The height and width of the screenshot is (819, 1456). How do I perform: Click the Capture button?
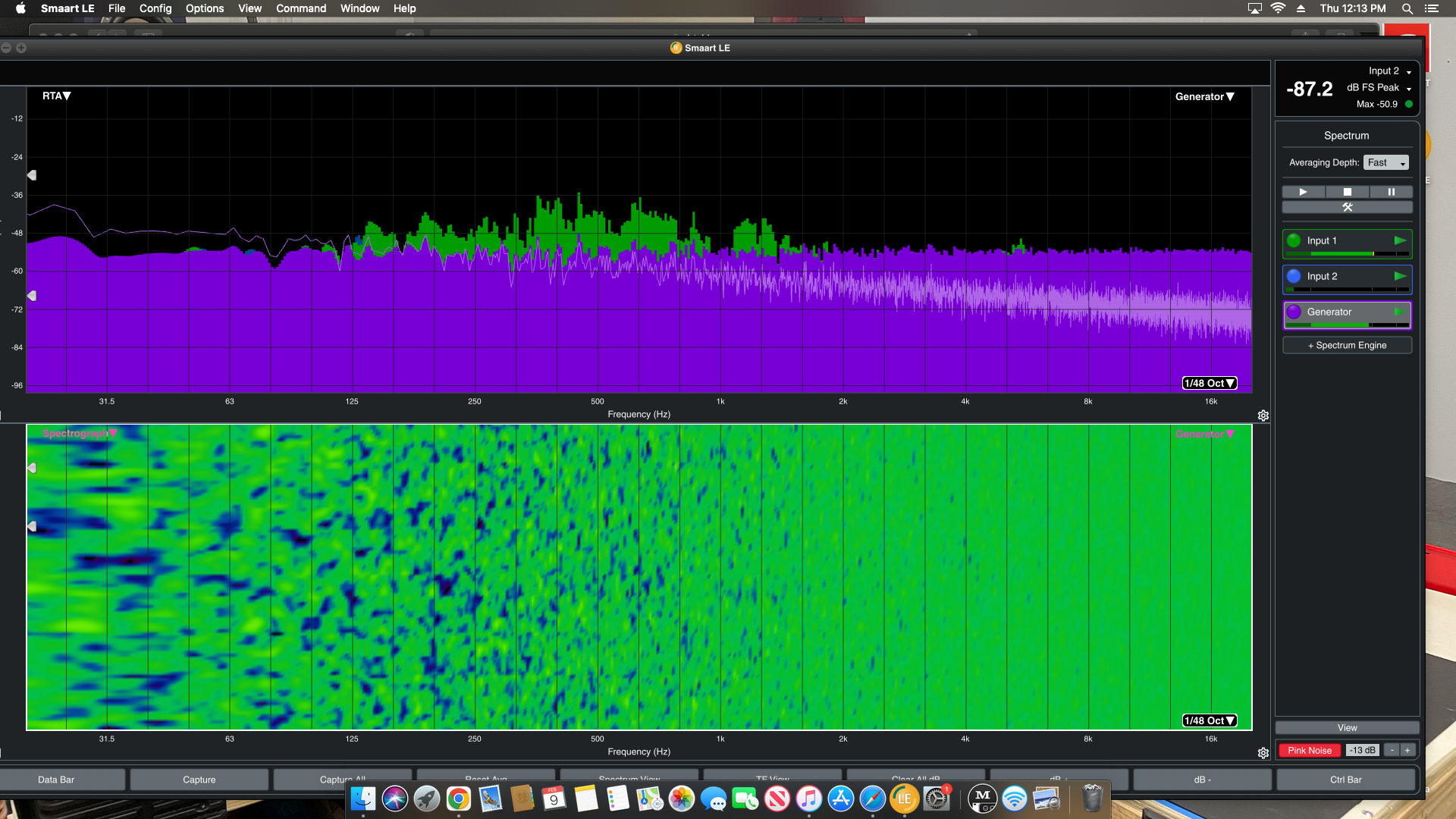pyautogui.click(x=199, y=780)
